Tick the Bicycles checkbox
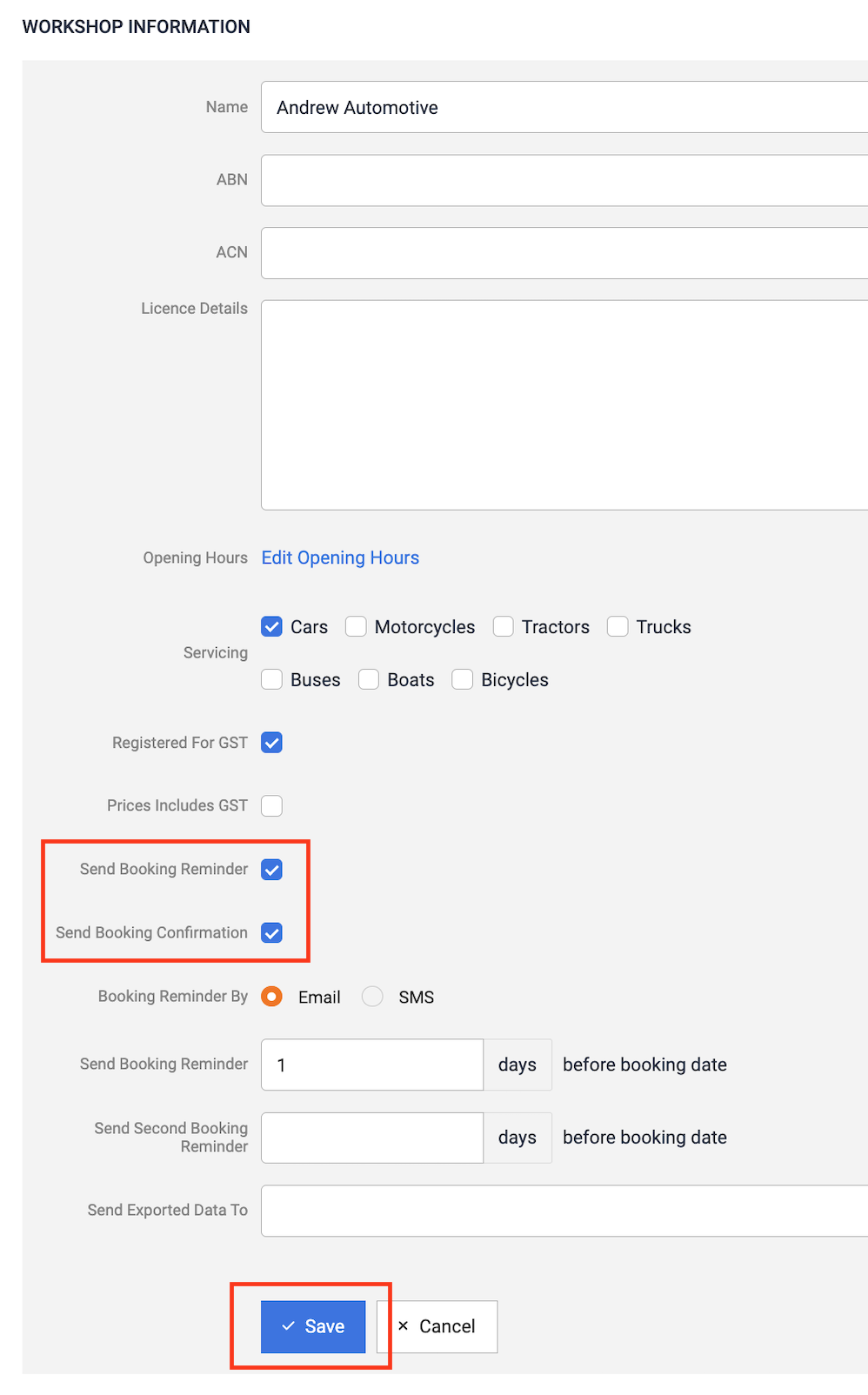Viewport: 868px width, 1395px height. [x=463, y=679]
